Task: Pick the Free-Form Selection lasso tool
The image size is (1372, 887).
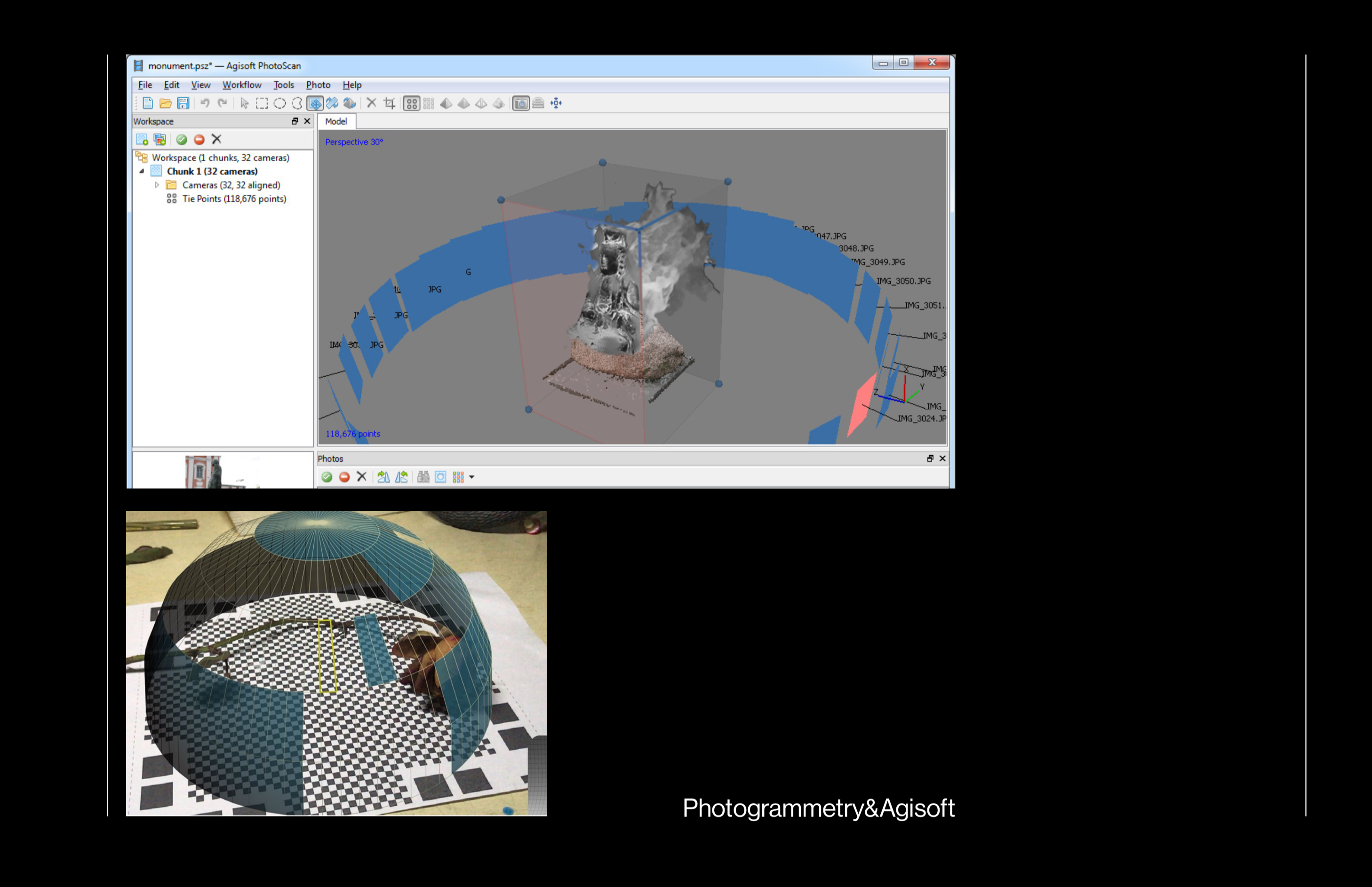Action: pos(297,103)
